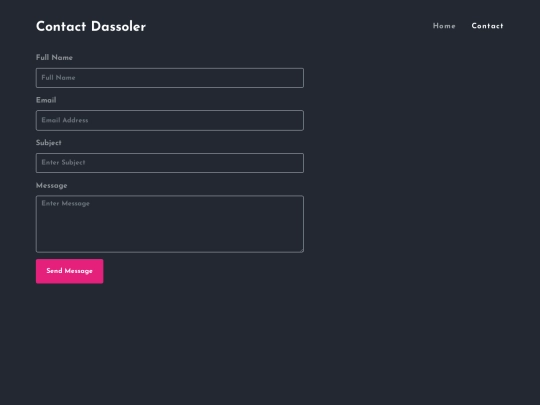
Task: Click the Subject field label
Action: 49,143
